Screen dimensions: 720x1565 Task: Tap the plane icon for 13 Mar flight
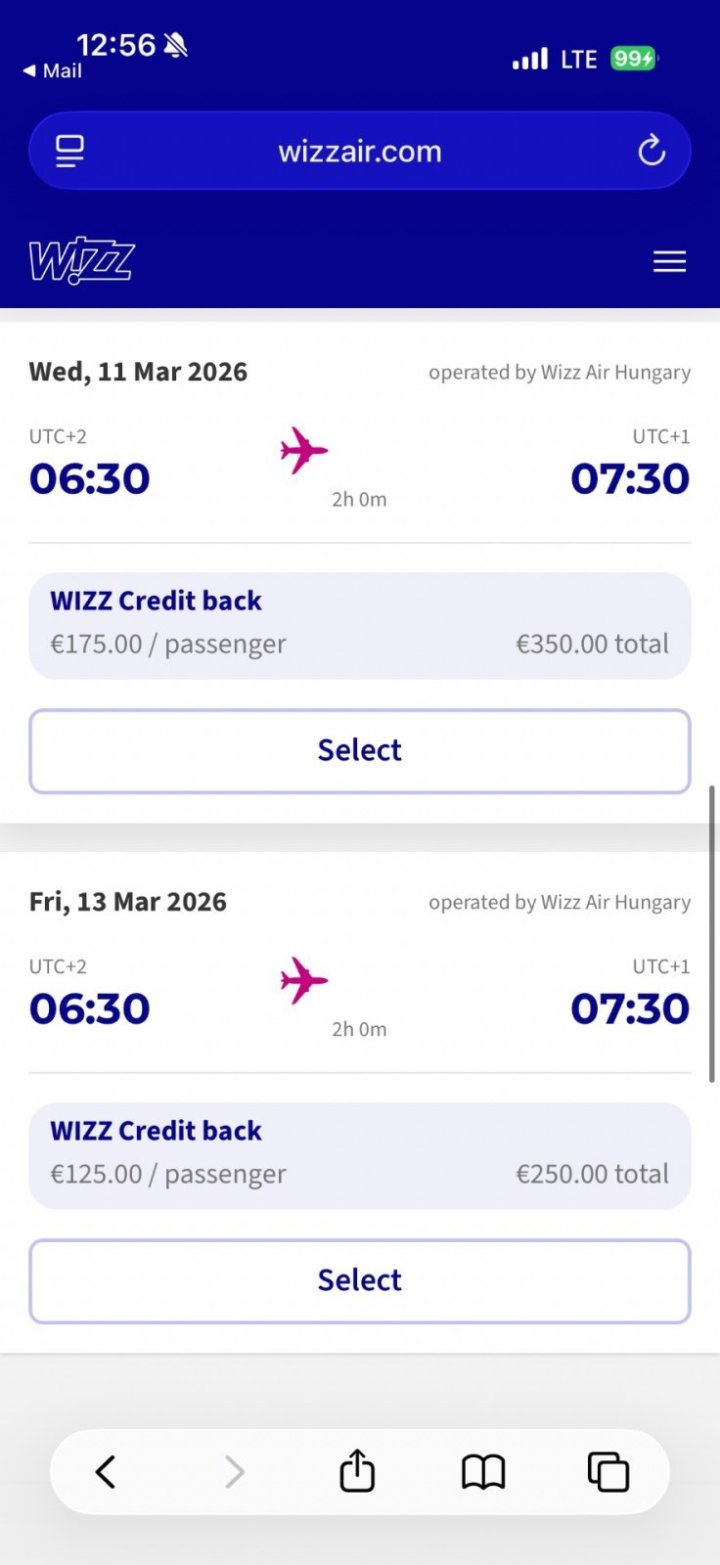304,980
